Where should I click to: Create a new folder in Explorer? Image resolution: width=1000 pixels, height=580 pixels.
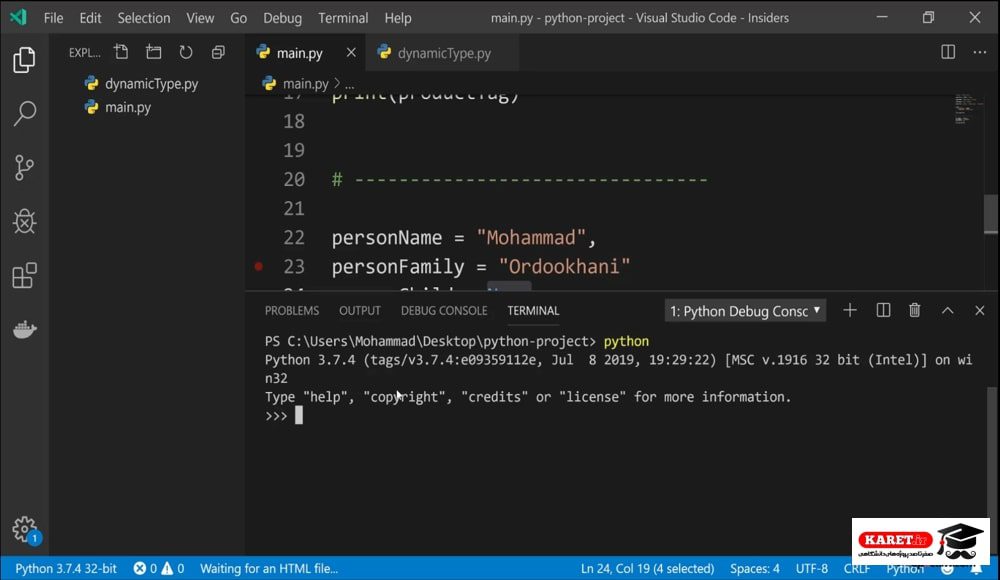154,52
